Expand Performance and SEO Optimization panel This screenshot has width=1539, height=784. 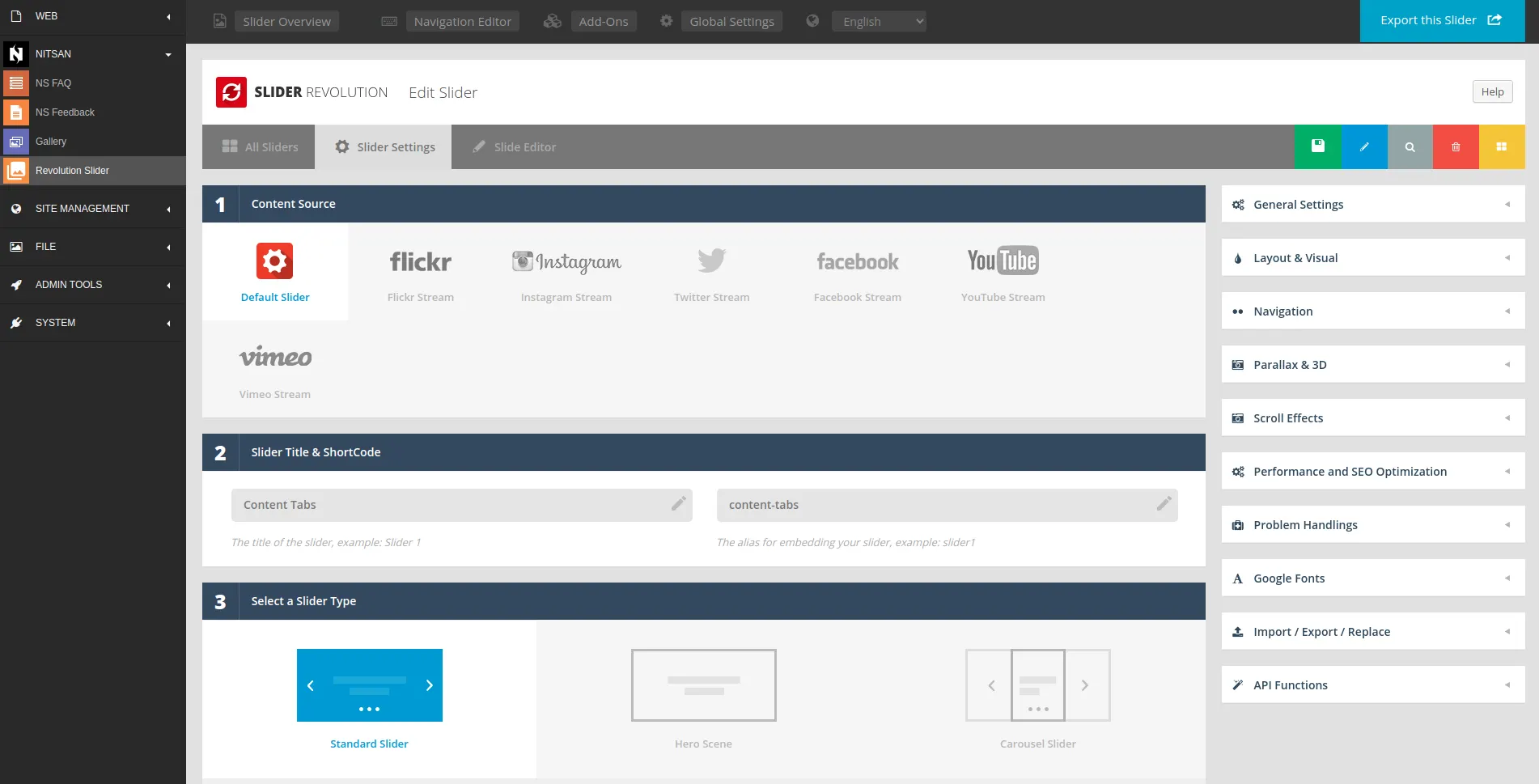point(1373,472)
